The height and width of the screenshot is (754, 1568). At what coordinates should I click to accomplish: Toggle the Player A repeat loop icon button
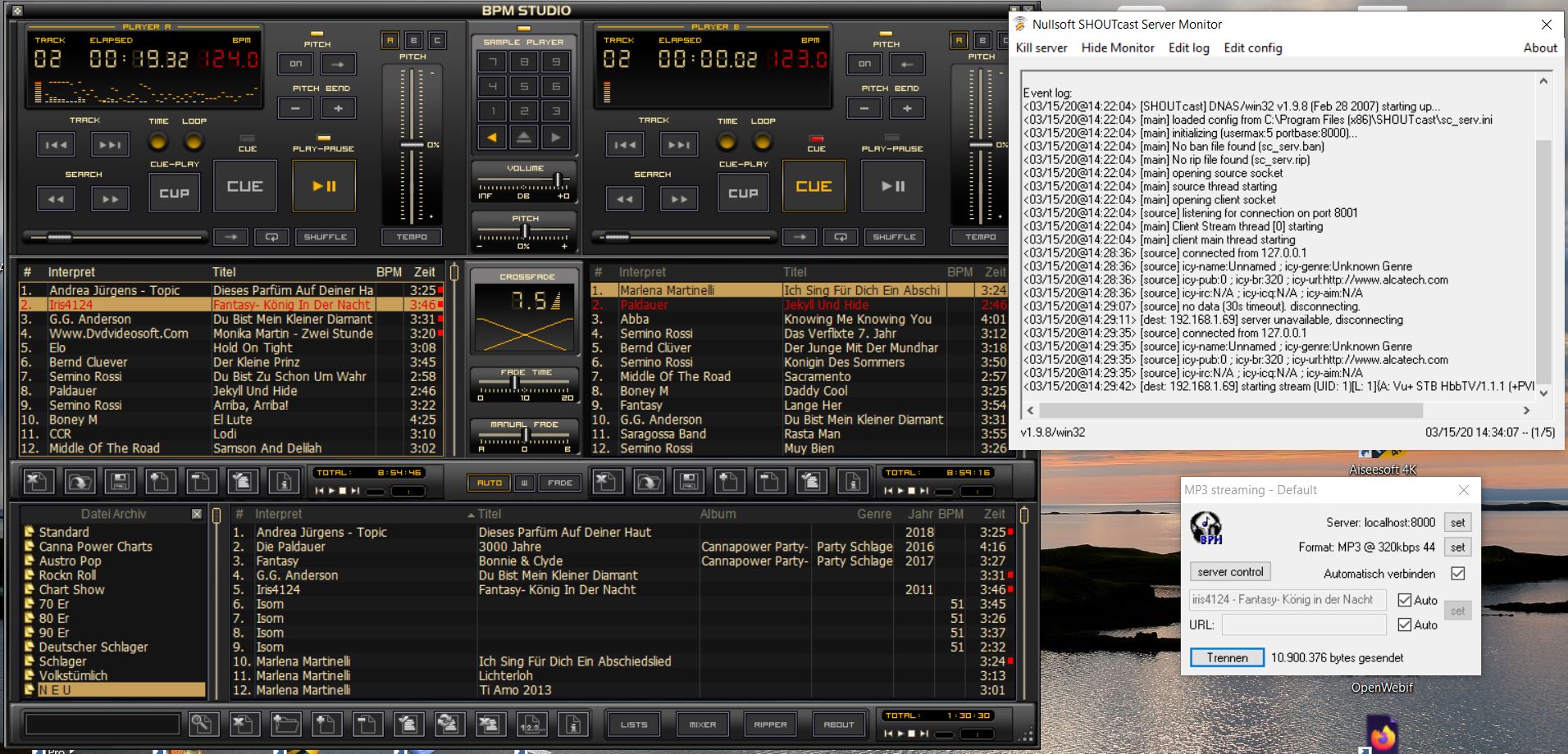click(x=271, y=237)
